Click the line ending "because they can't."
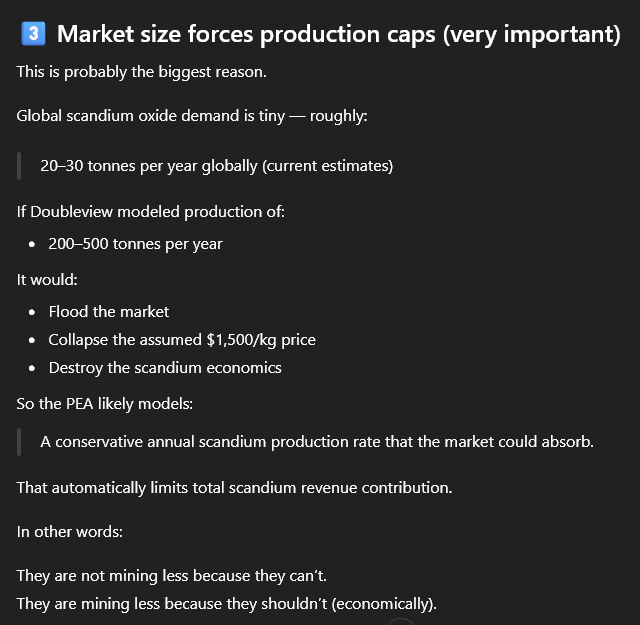The width and height of the screenshot is (640, 625). click(174, 575)
